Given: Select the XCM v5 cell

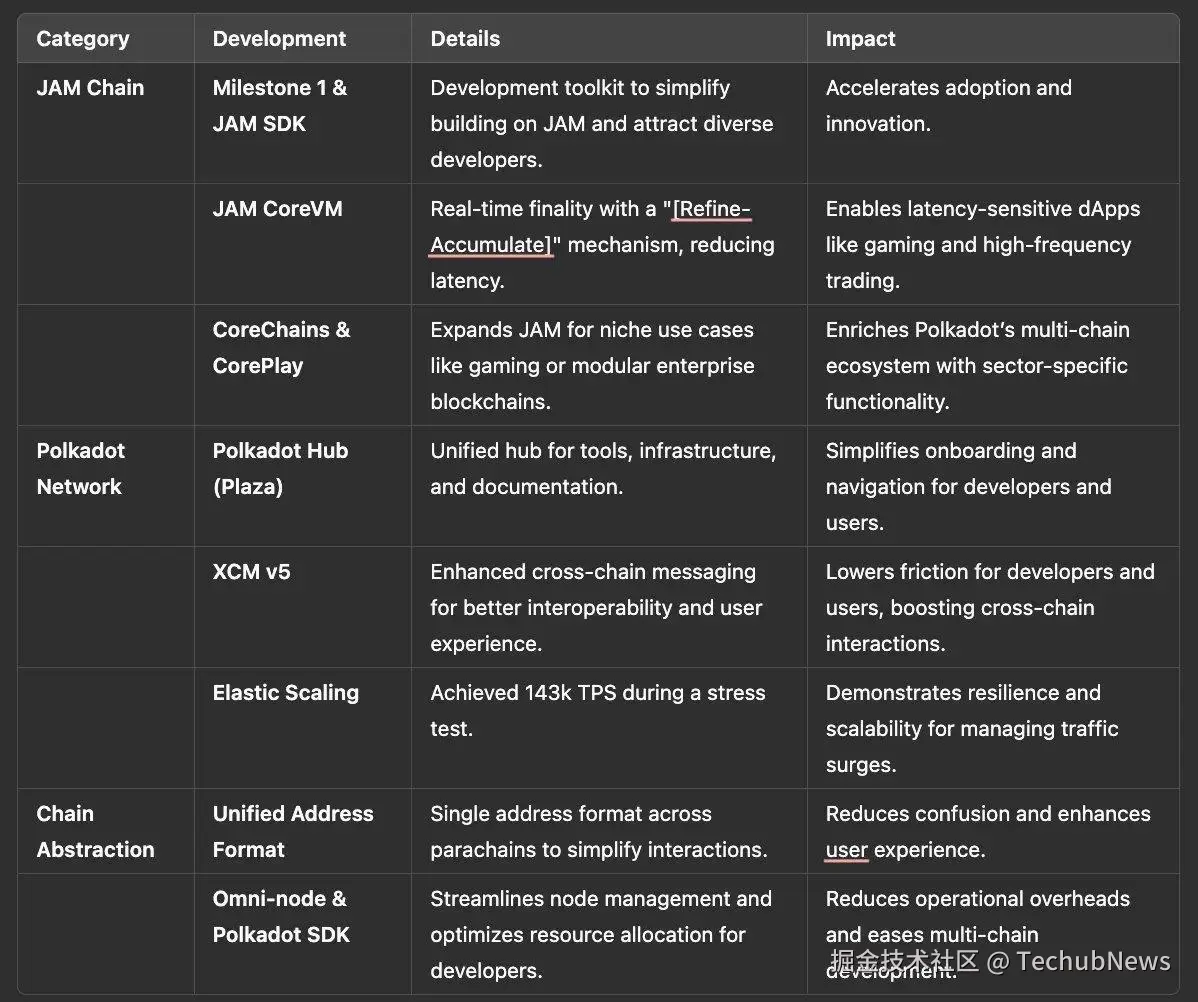Looking at the screenshot, I should click(x=251, y=572).
